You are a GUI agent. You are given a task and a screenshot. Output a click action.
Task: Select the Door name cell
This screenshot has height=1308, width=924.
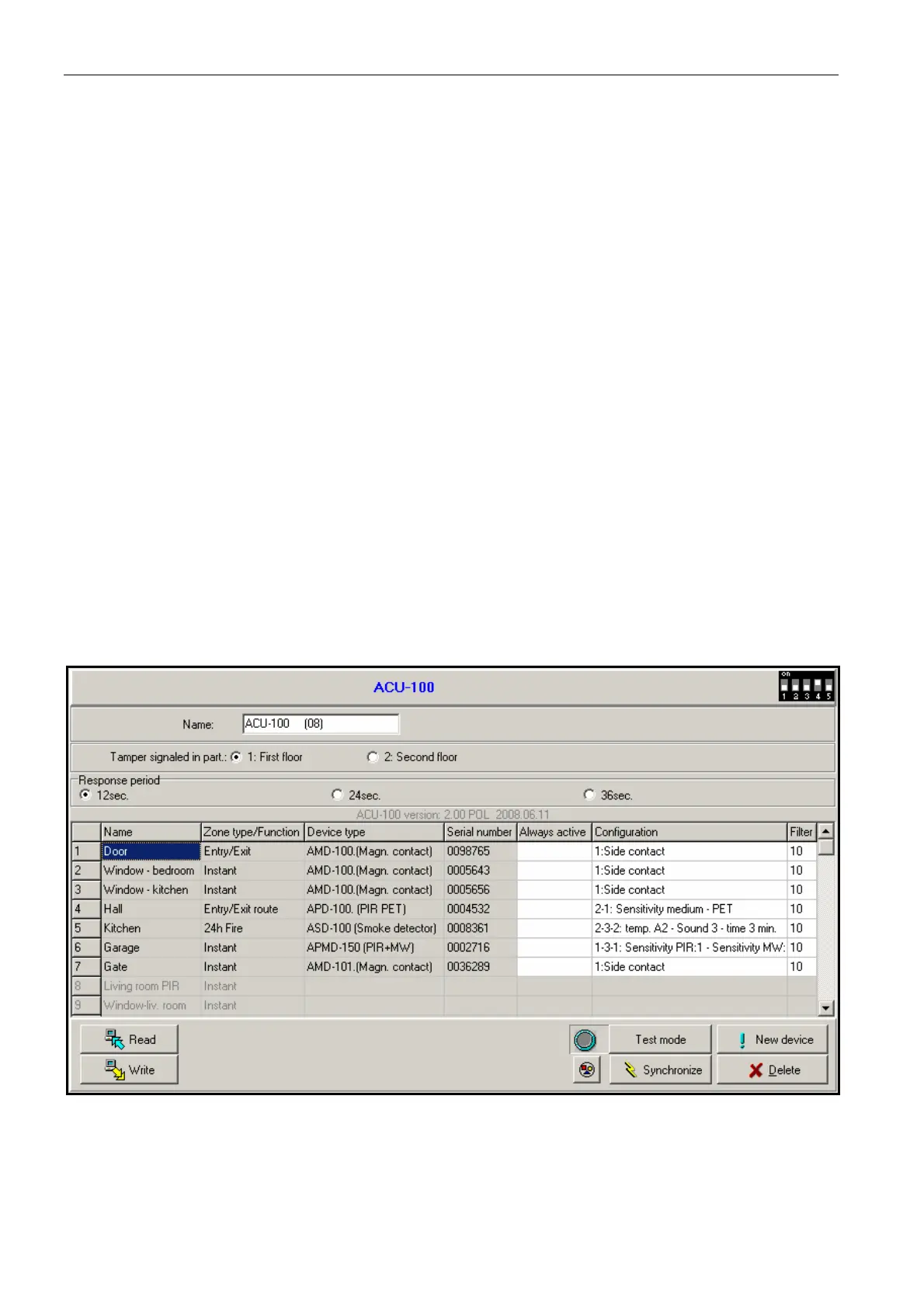tap(151, 851)
